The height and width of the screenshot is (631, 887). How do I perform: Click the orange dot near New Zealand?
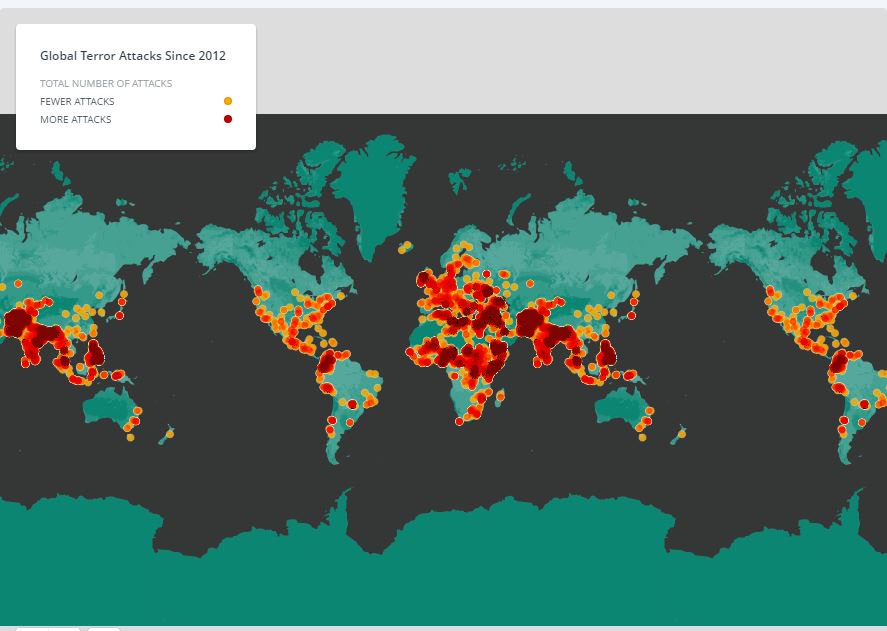(683, 432)
